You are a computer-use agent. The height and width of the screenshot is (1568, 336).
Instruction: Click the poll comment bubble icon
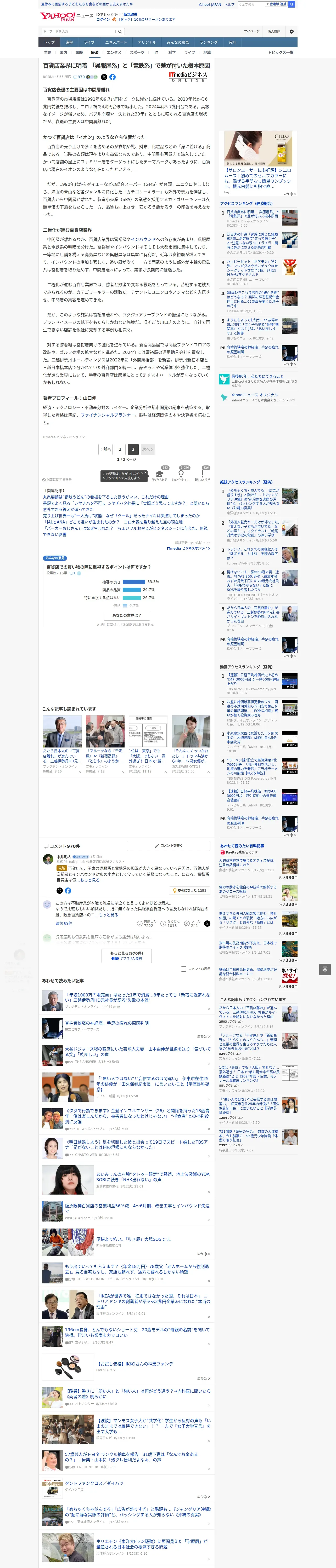pos(72,573)
